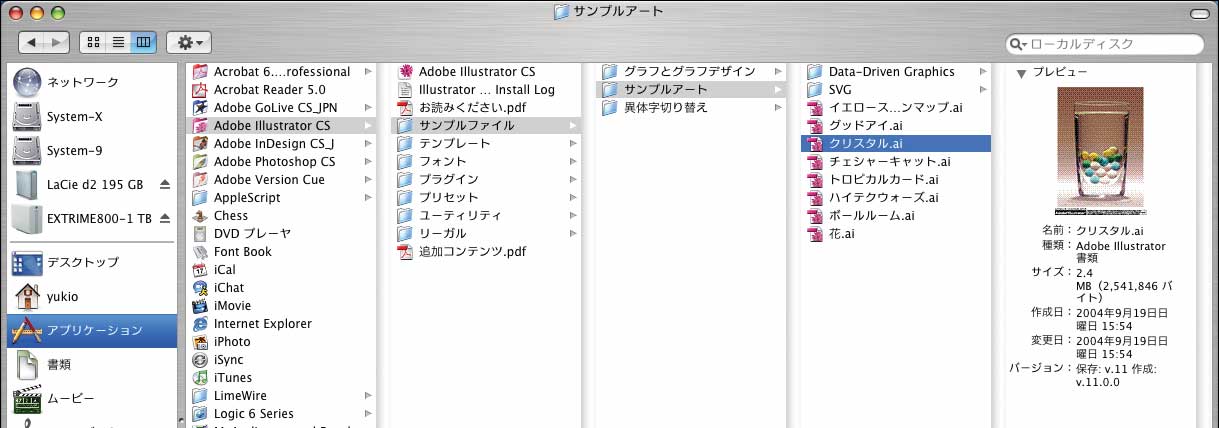Select Acrobat Reader 5.0 app
This screenshot has width=1219, height=428.
(282, 90)
